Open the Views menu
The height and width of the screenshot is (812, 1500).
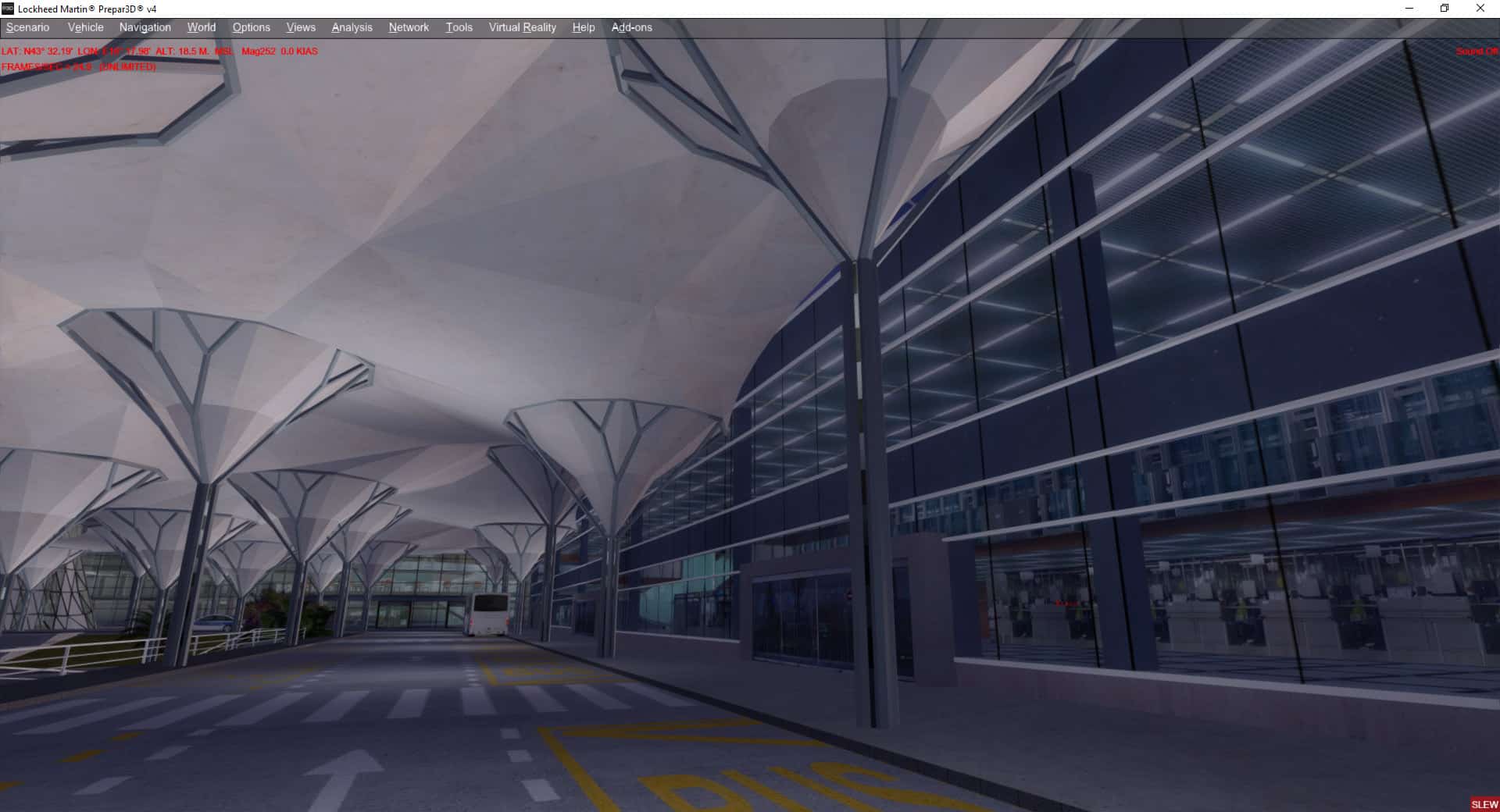(301, 27)
